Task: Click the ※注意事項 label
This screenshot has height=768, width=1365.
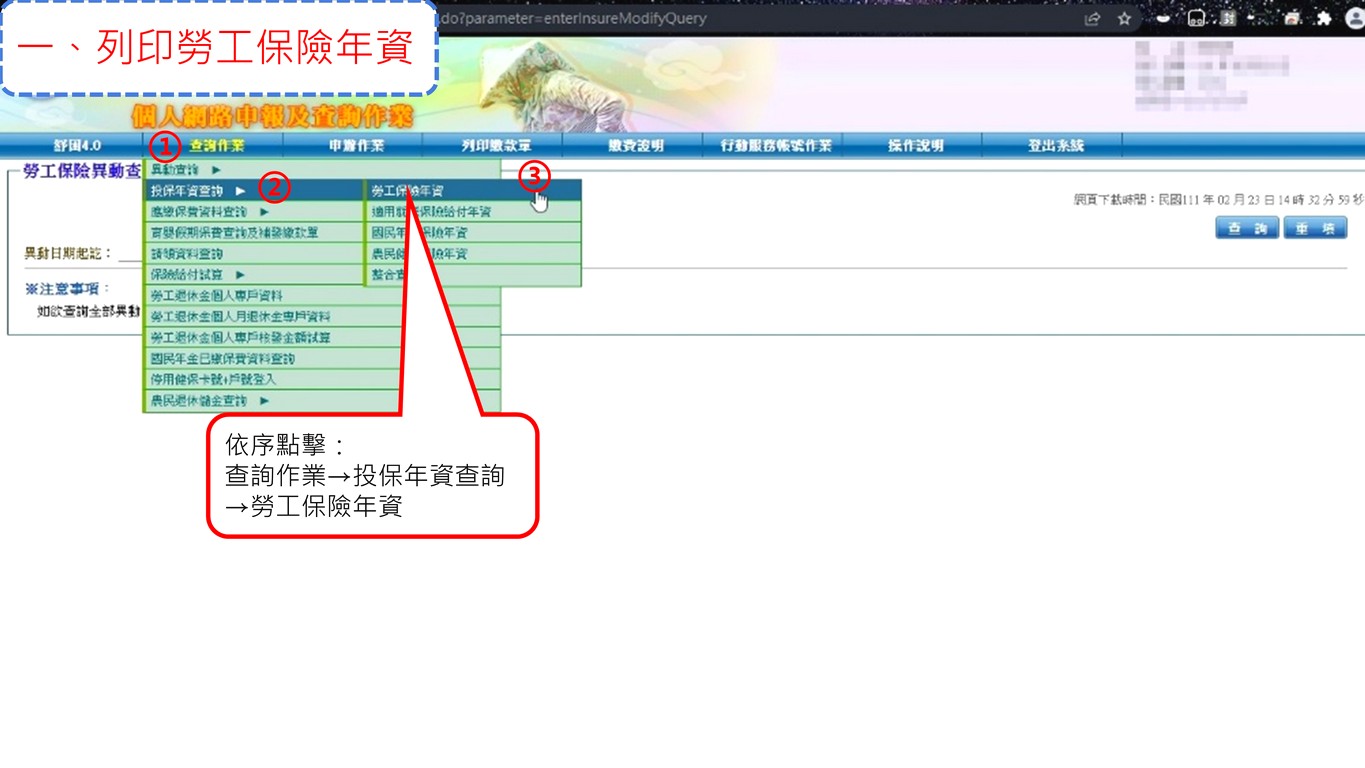Action: 68,289
